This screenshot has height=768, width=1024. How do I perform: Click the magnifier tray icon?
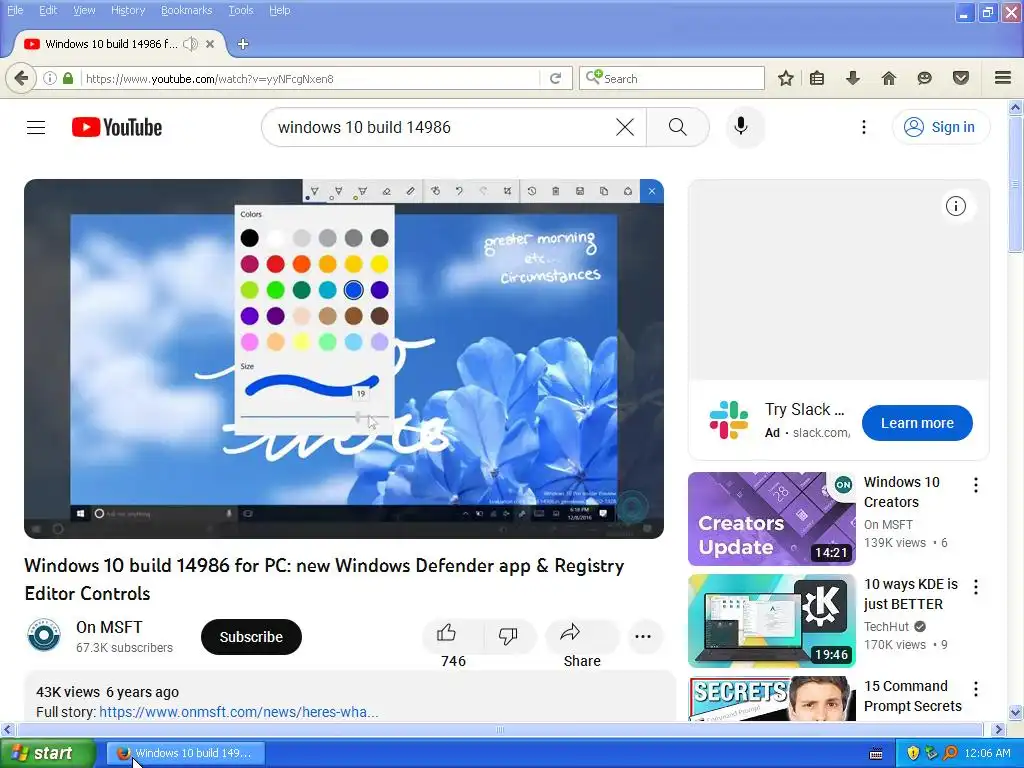[950, 753]
